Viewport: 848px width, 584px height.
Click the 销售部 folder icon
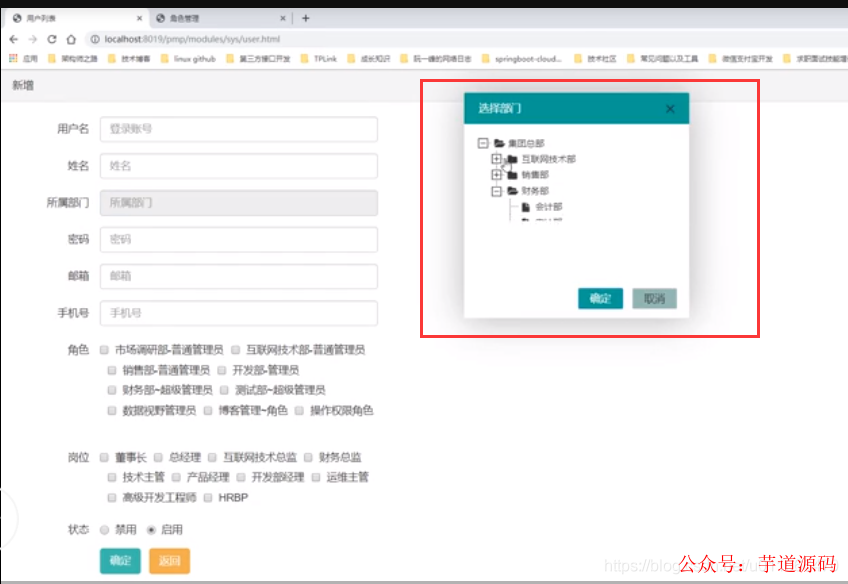(x=511, y=173)
